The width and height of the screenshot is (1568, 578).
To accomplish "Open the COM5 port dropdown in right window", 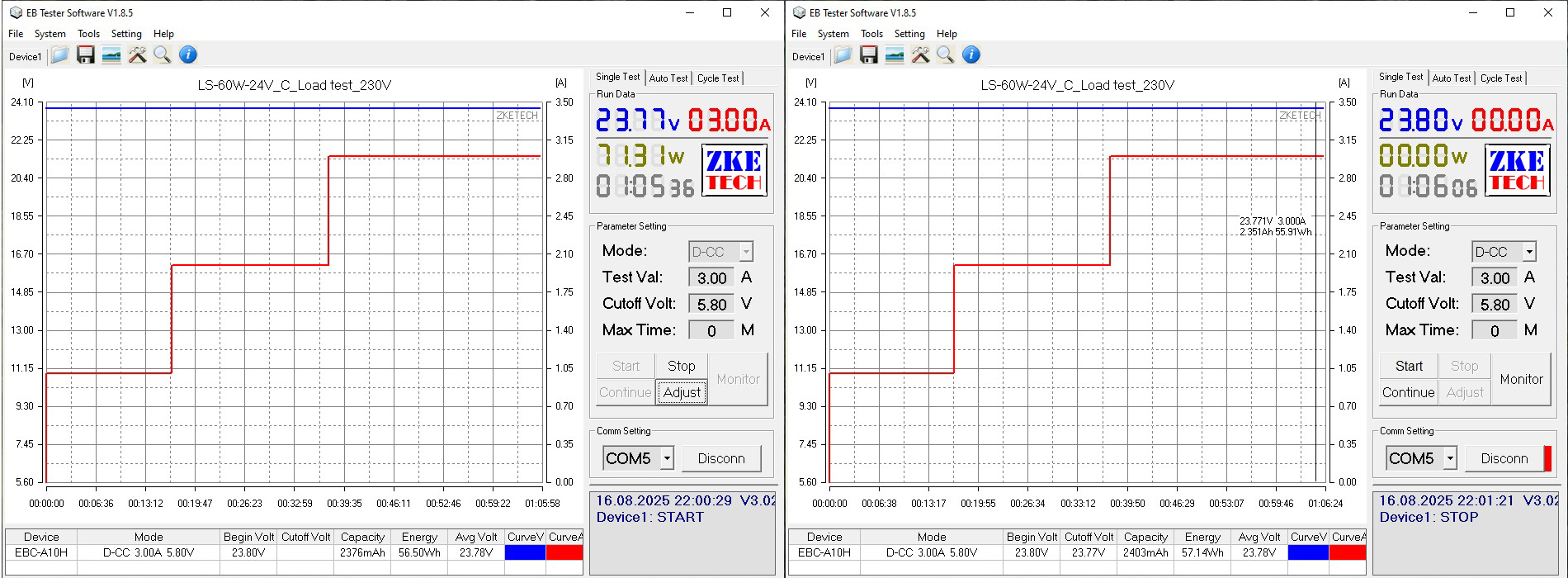I will (1450, 458).
